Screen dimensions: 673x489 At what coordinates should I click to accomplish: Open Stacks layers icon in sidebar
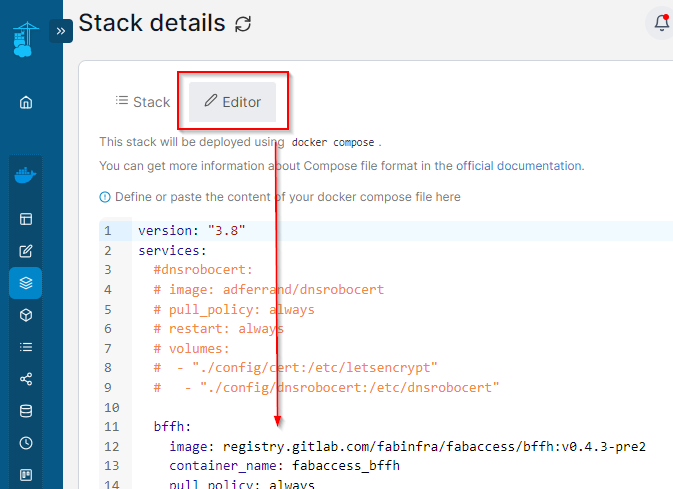tap(26, 283)
